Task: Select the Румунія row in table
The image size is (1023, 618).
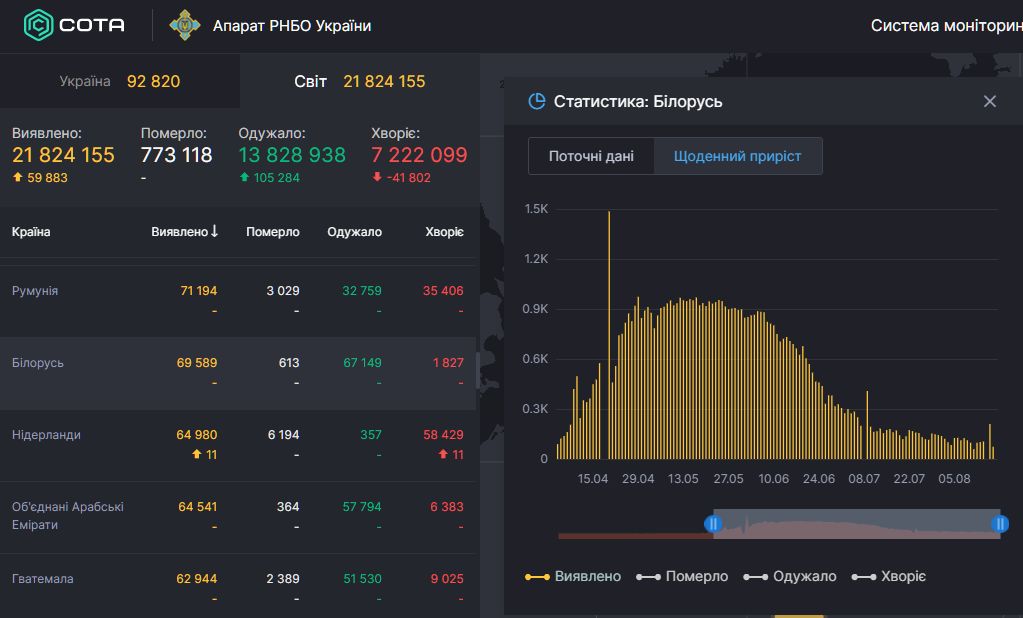Action: [x=36, y=291]
